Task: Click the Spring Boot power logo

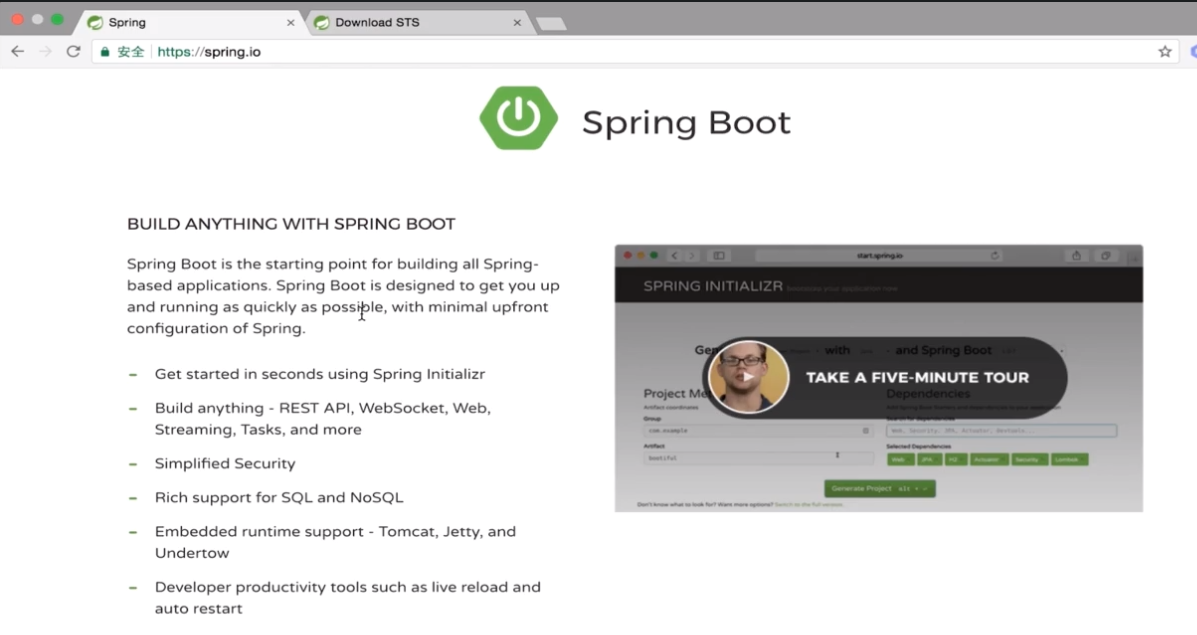Action: click(518, 118)
